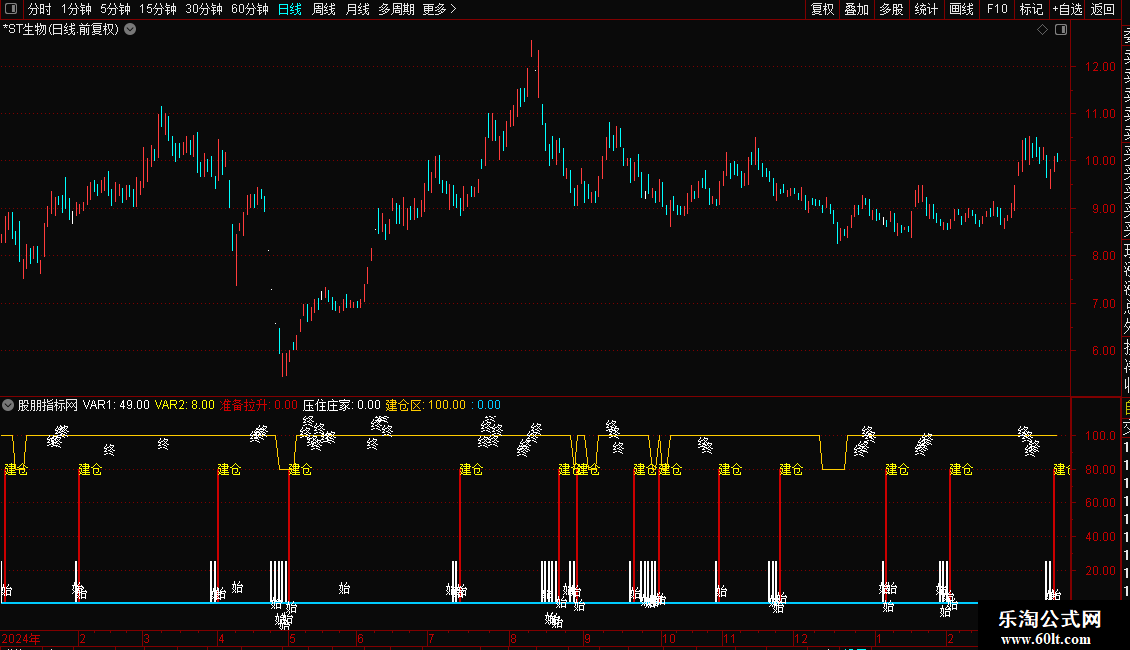Click month 7 on the time axis
The height and width of the screenshot is (650, 1130).
[431, 638]
